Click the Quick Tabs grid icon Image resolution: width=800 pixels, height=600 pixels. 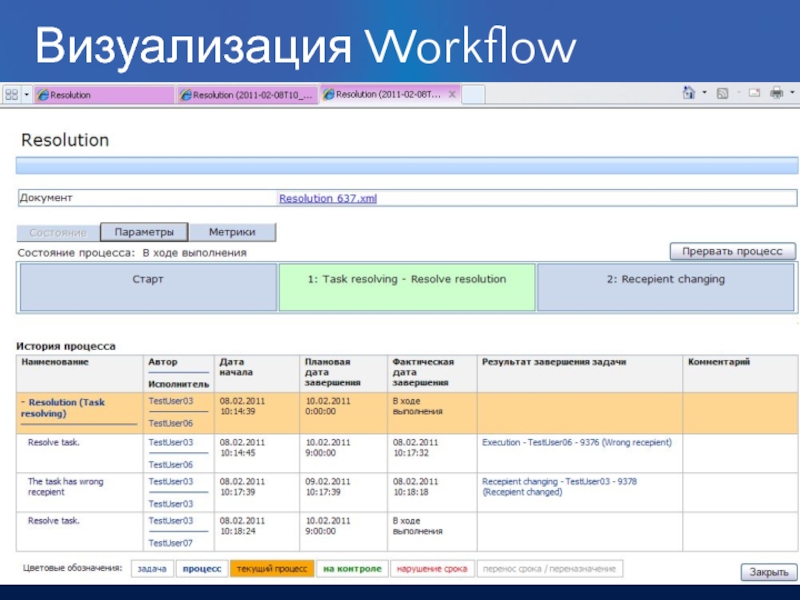click(x=11, y=94)
